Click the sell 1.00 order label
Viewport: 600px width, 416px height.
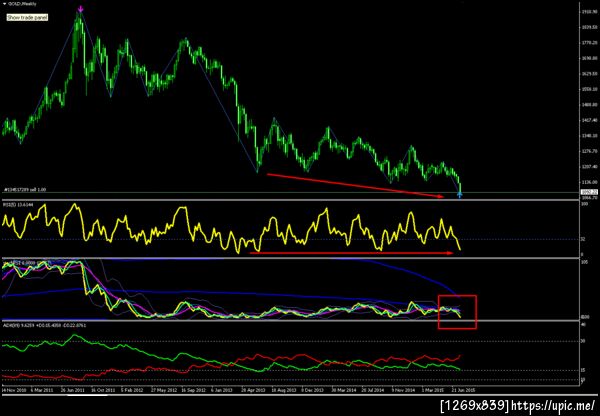point(25,189)
